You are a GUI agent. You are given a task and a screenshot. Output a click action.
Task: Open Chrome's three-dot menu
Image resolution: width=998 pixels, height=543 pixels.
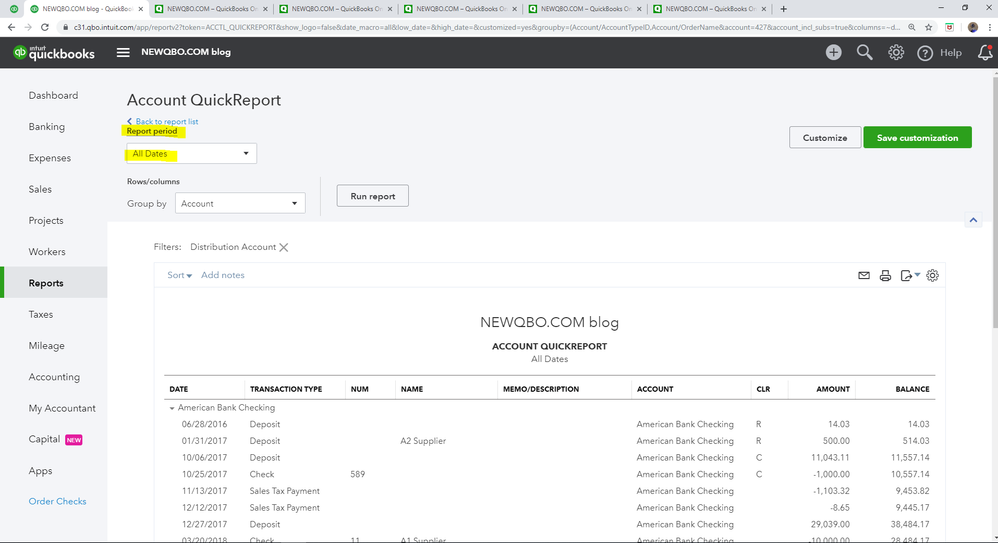tap(990, 27)
